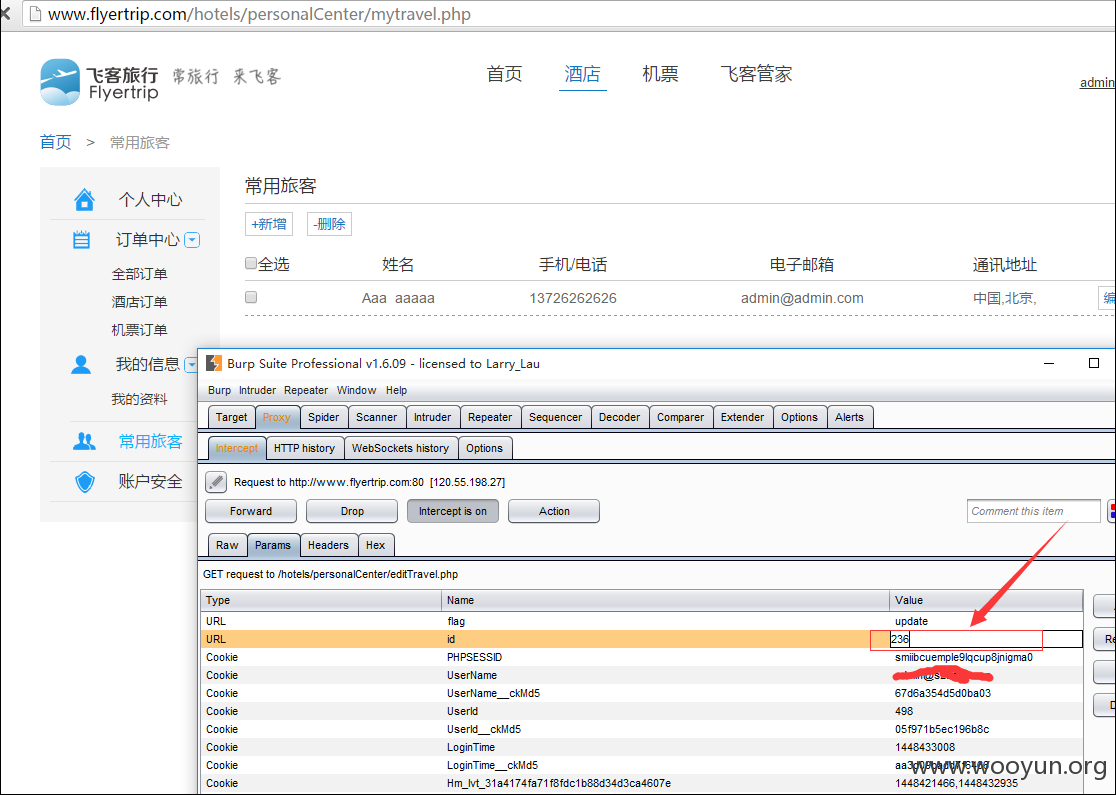The width and height of the screenshot is (1116, 795).
Task: Switch to the Intruder tool tab
Action: point(433,417)
